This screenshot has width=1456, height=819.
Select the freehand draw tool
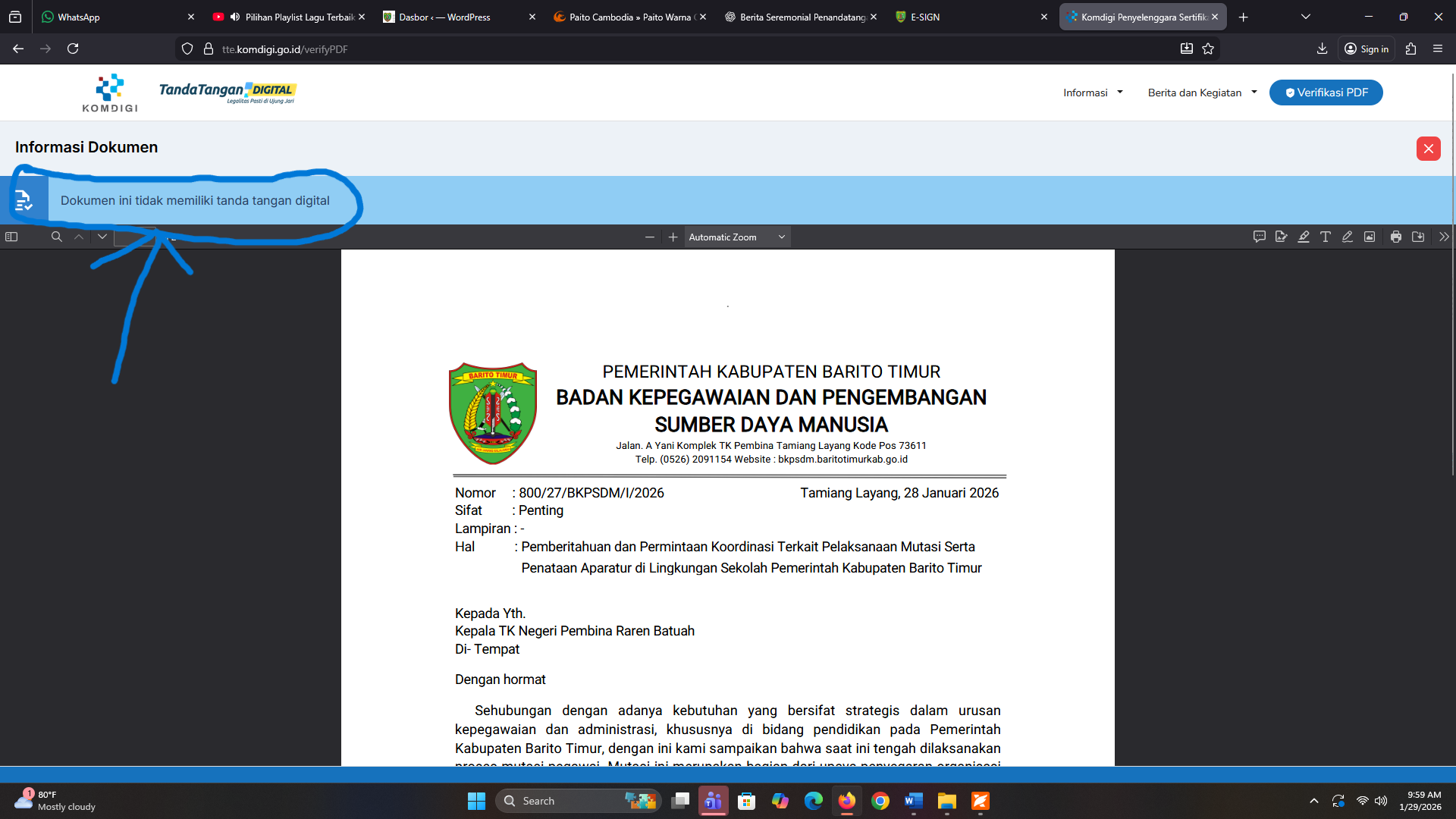(x=1348, y=237)
